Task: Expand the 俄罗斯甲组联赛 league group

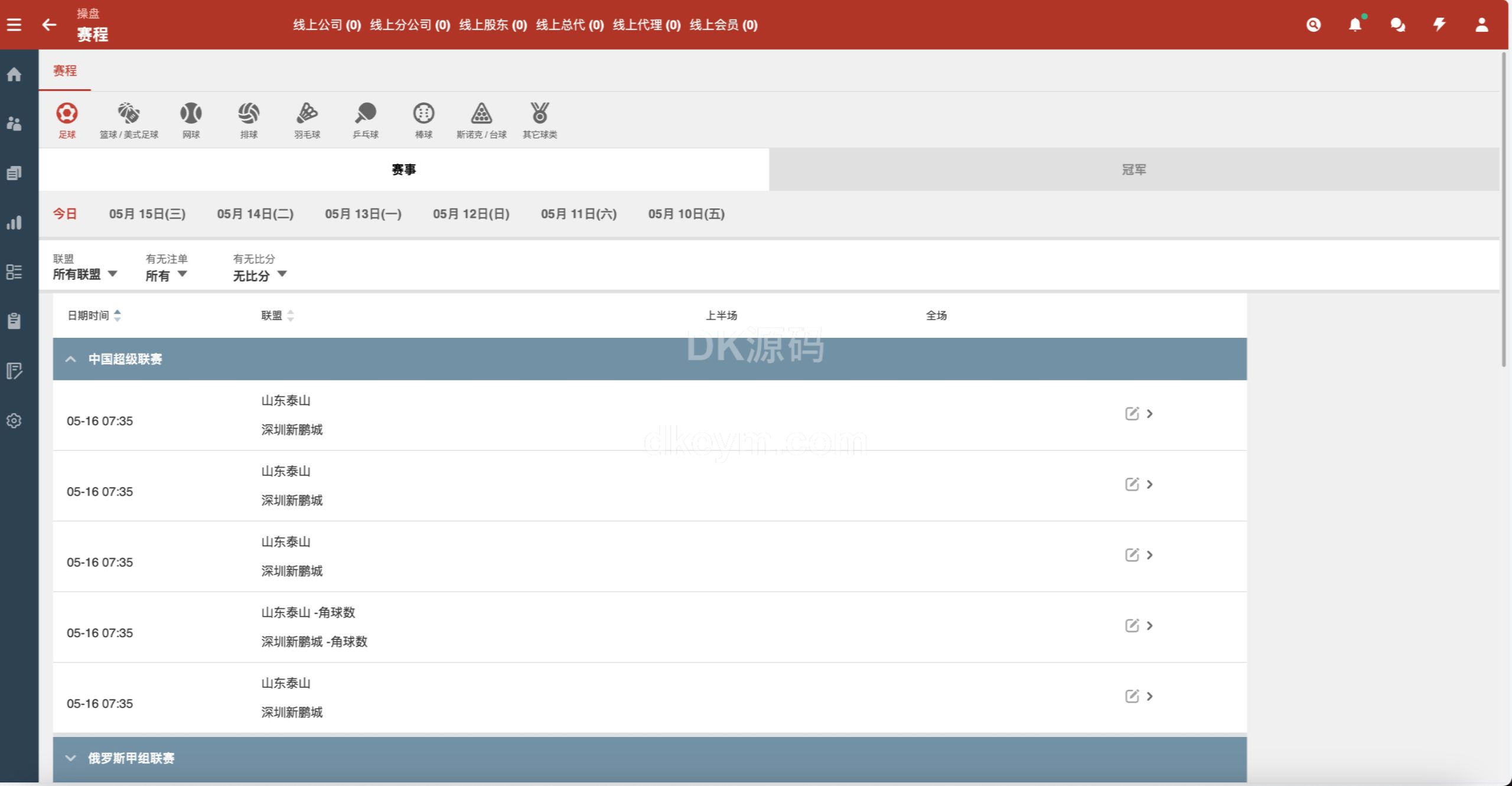Action: coord(71,758)
